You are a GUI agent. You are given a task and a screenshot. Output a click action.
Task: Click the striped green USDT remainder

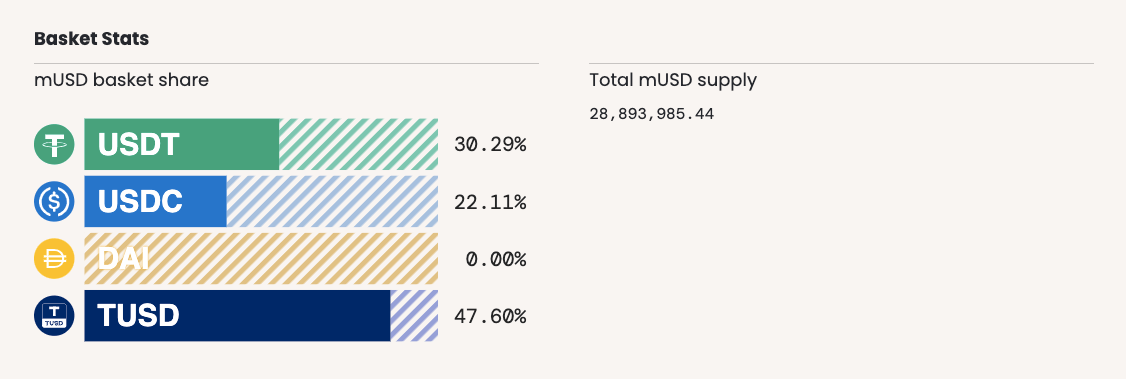click(x=358, y=144)
